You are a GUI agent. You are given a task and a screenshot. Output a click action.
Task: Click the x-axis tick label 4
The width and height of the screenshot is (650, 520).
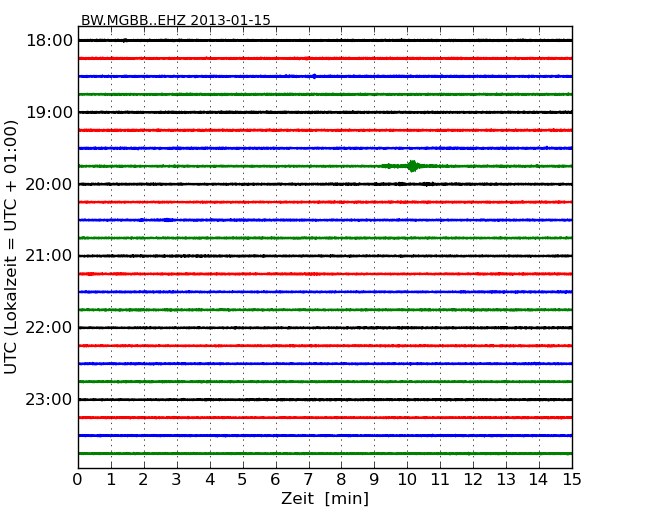(210, 480)
